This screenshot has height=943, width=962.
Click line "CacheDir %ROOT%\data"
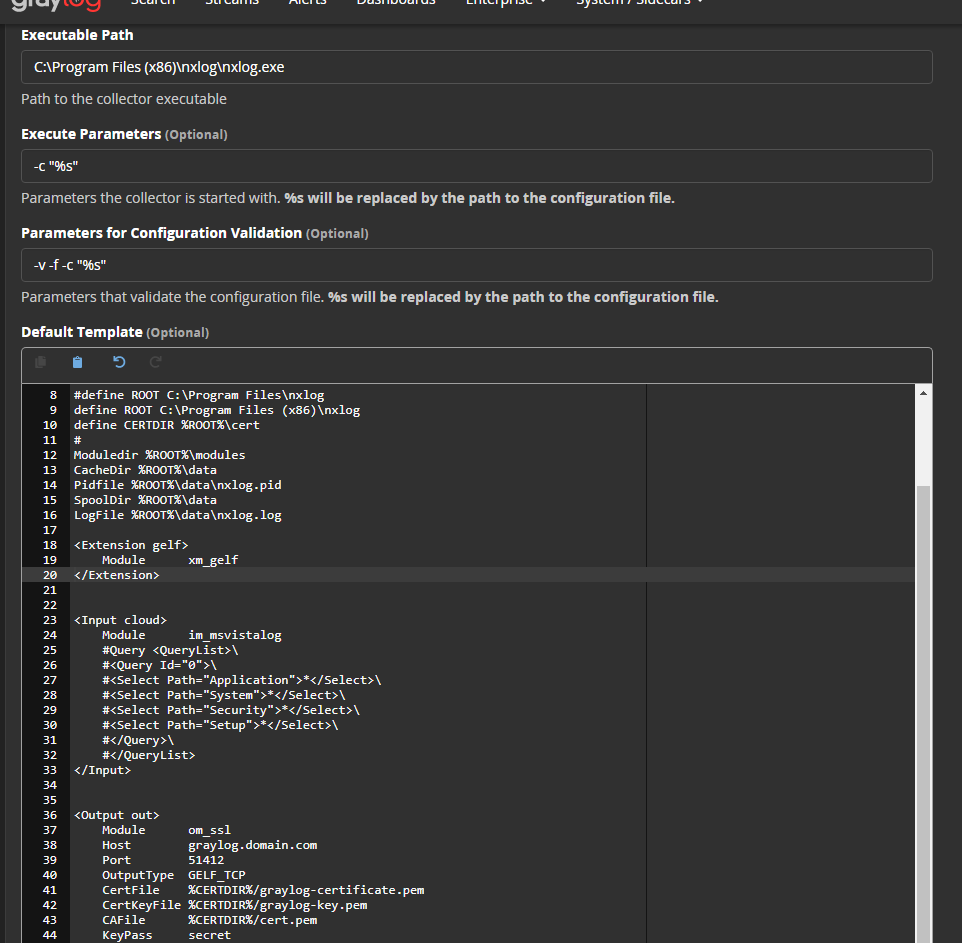[145, 470]
